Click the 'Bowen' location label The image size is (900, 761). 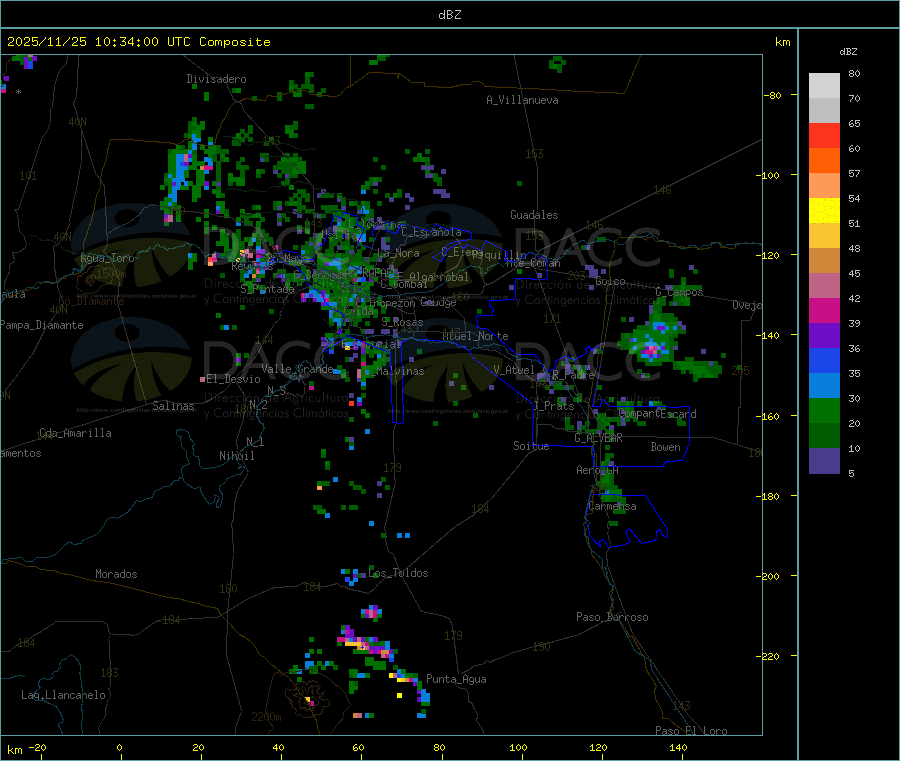pyautogui.click(x=666, y=448)
